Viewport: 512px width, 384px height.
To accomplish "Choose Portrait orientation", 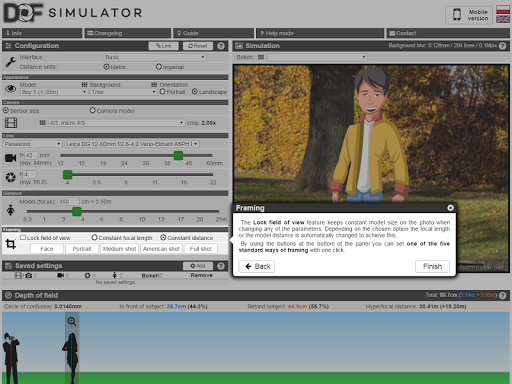I will [x=162, y=91].
